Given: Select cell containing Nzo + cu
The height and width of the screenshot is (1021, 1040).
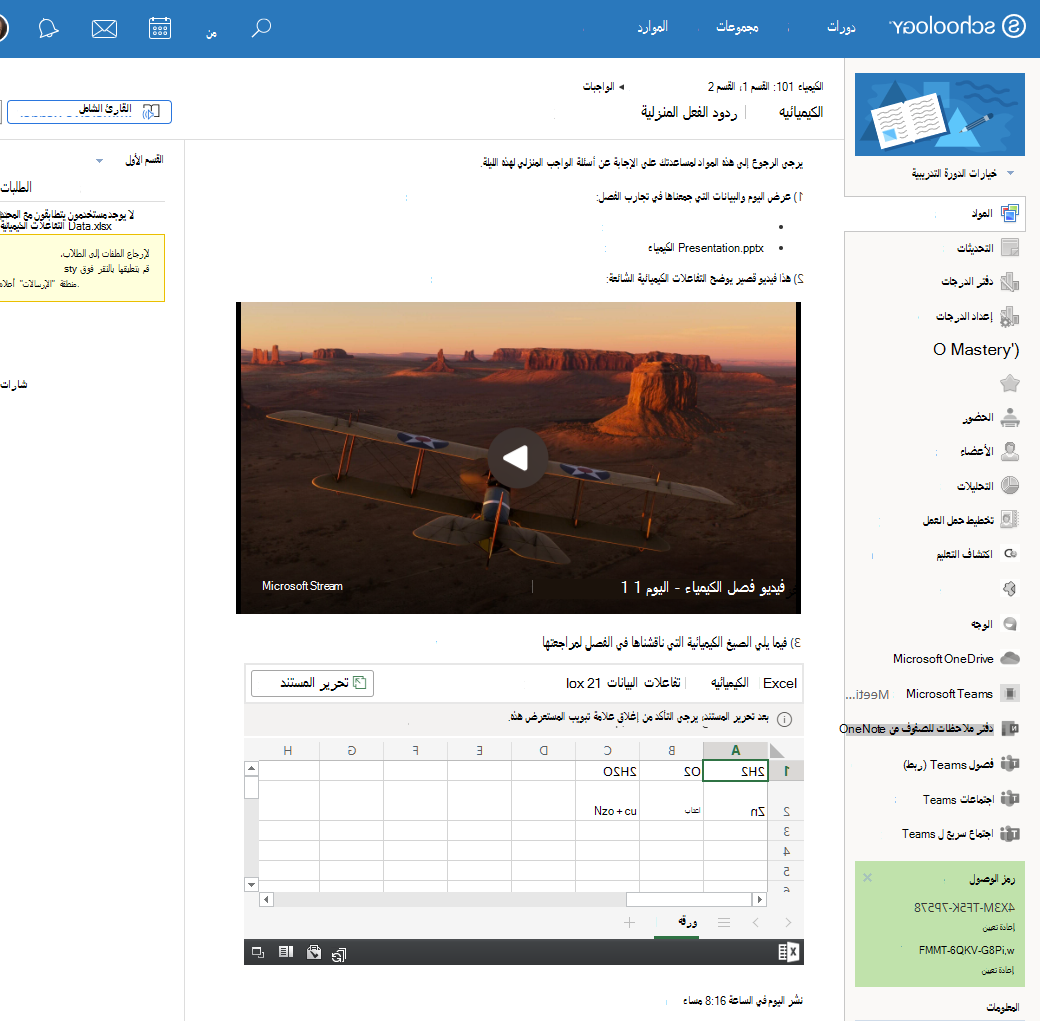Looking at the screenshot, I should click(x=608, y=801).
